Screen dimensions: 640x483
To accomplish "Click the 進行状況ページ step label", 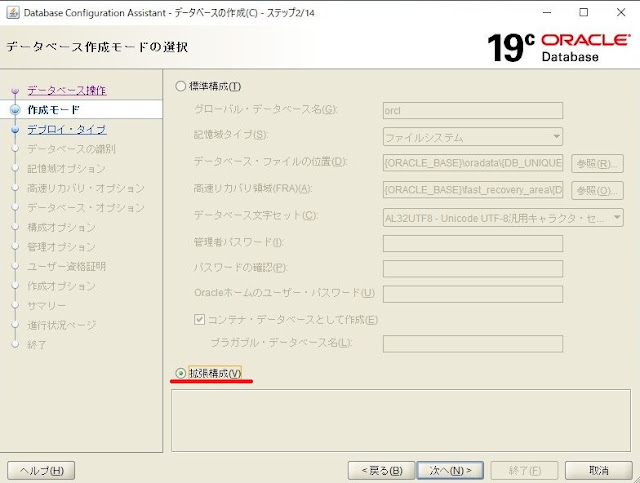I will pyautogui.click(x=62, y=325).
